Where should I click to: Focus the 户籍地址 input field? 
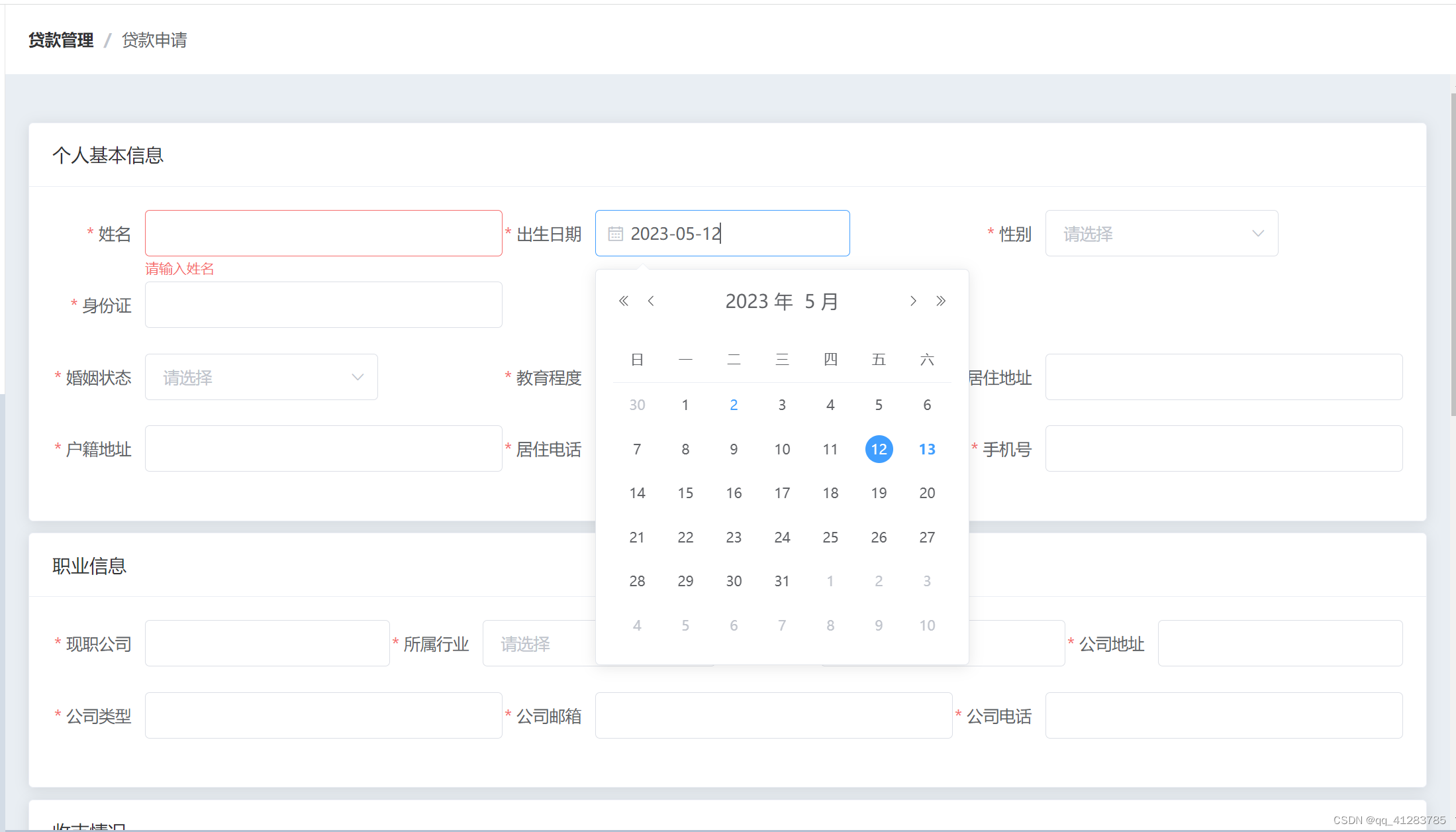click(x=324, y=448)
